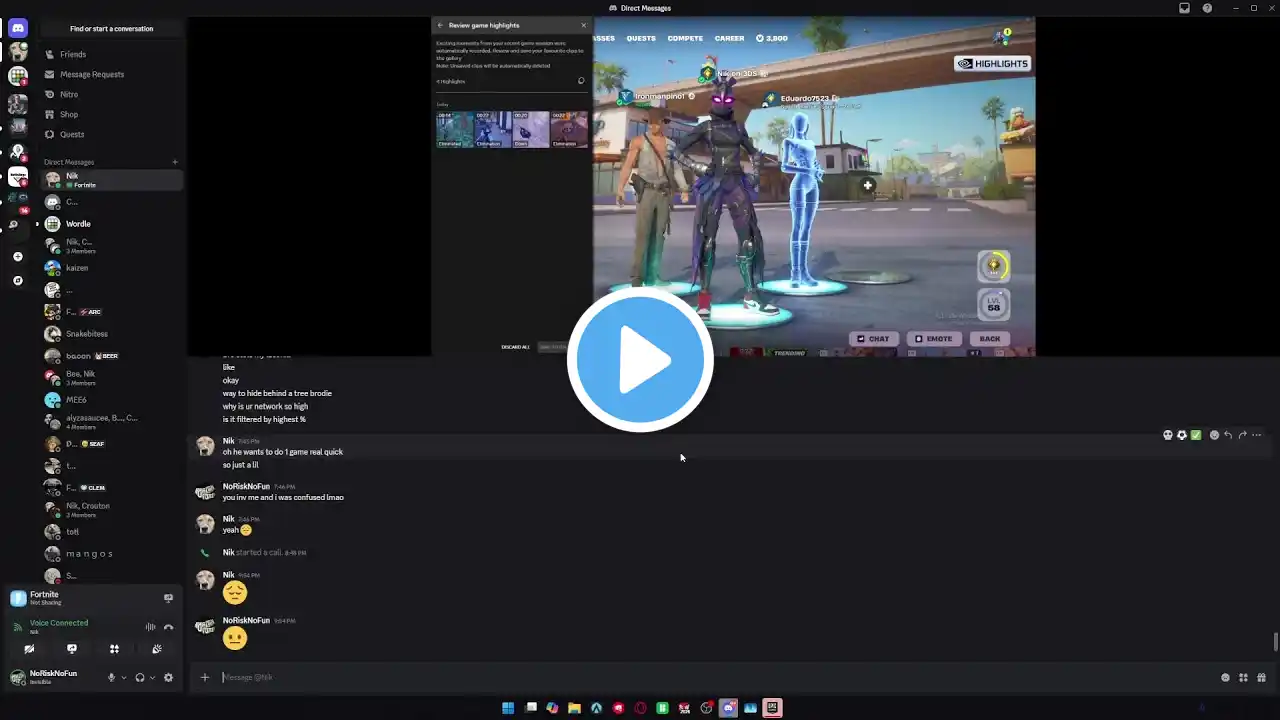Screen dimensions: 1280x720
Task: Turn on camera in voice panel
Action: point(29,649)
